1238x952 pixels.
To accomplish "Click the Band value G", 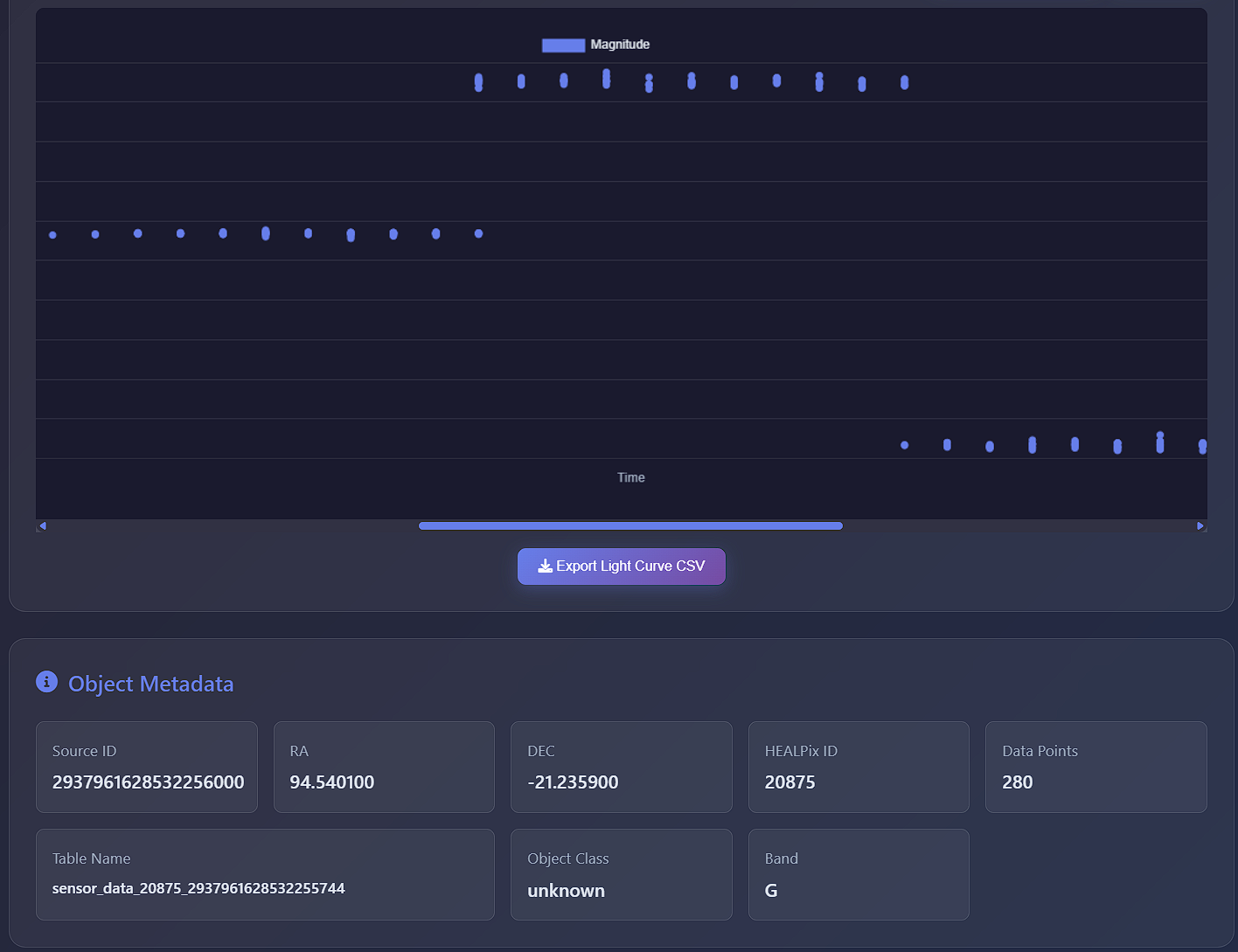I will 771,891.
